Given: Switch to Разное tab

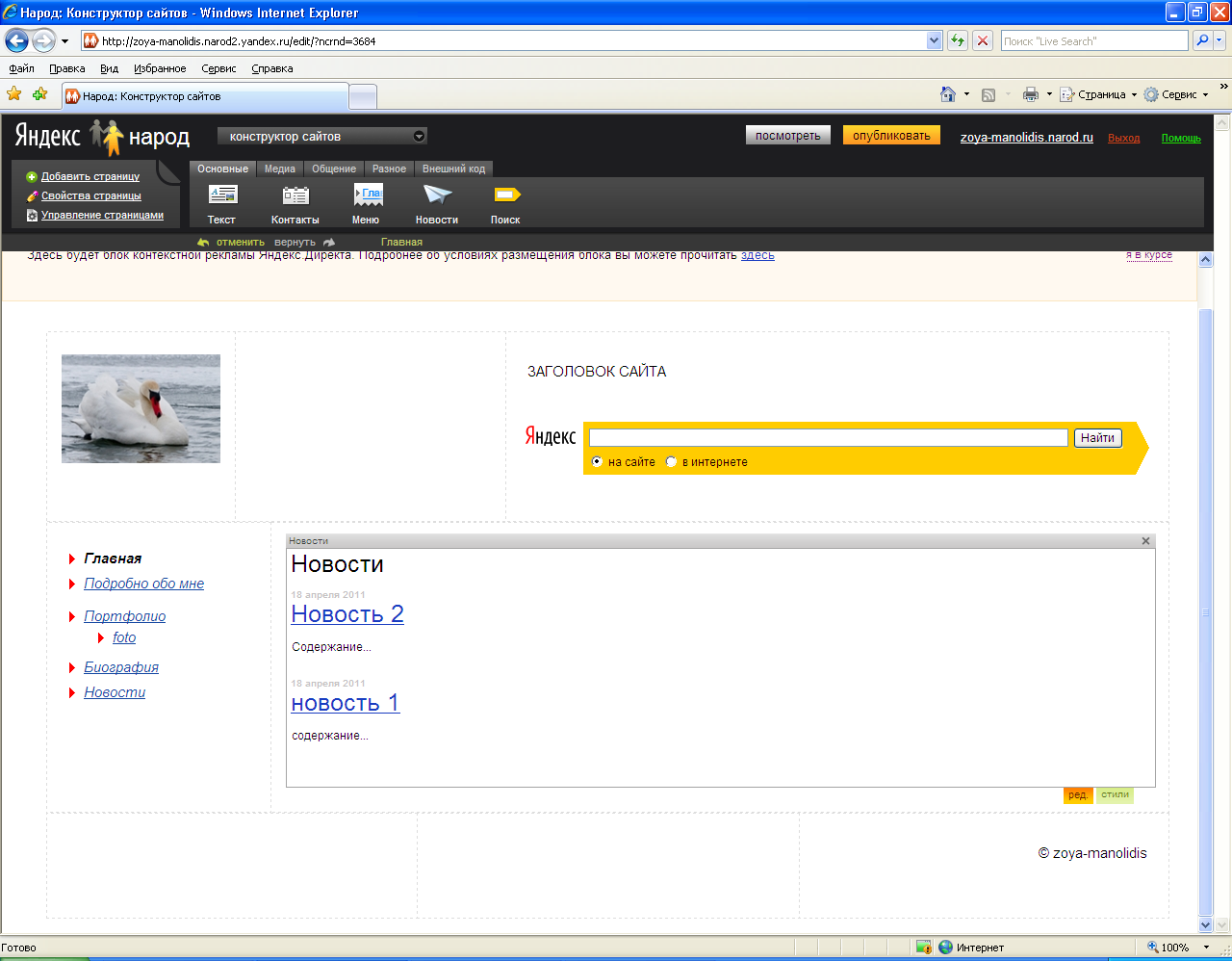Looking at the screenshot, I should point(389,169).
